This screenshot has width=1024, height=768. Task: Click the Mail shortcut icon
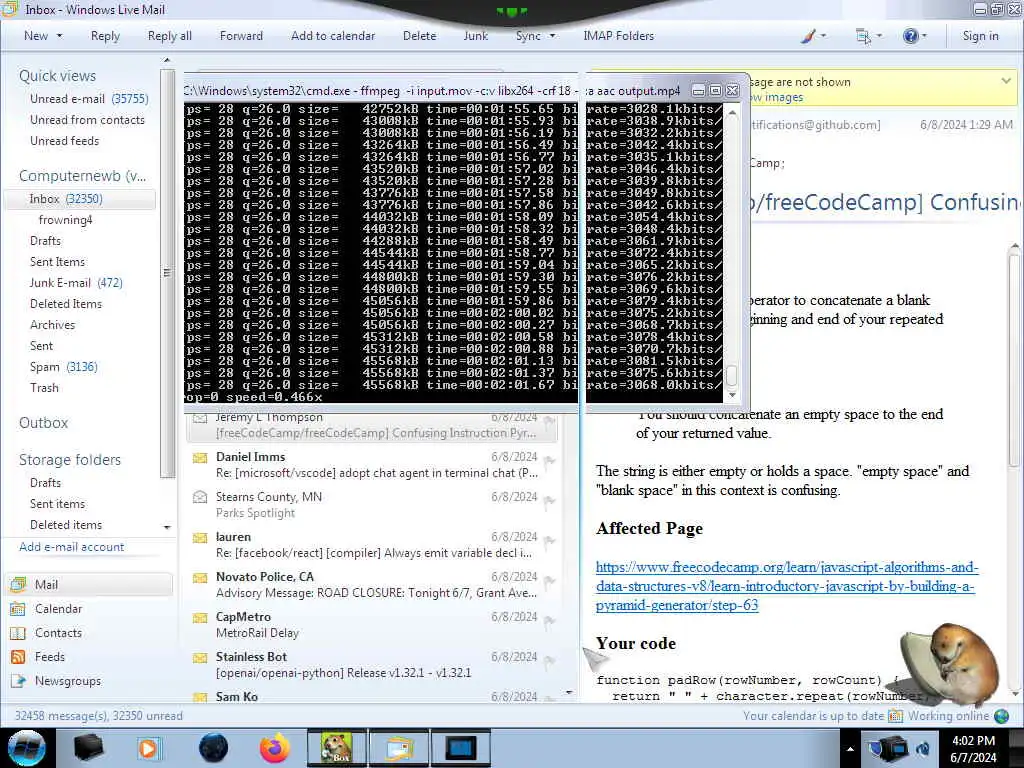coord(18,584)
